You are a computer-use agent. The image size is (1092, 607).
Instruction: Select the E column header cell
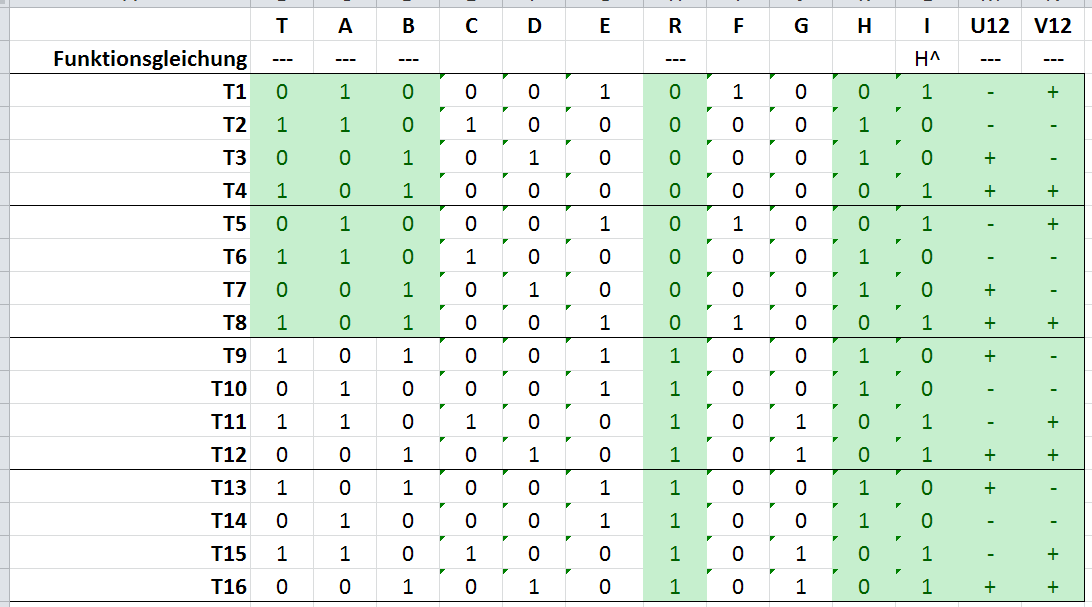click(605, 27)
